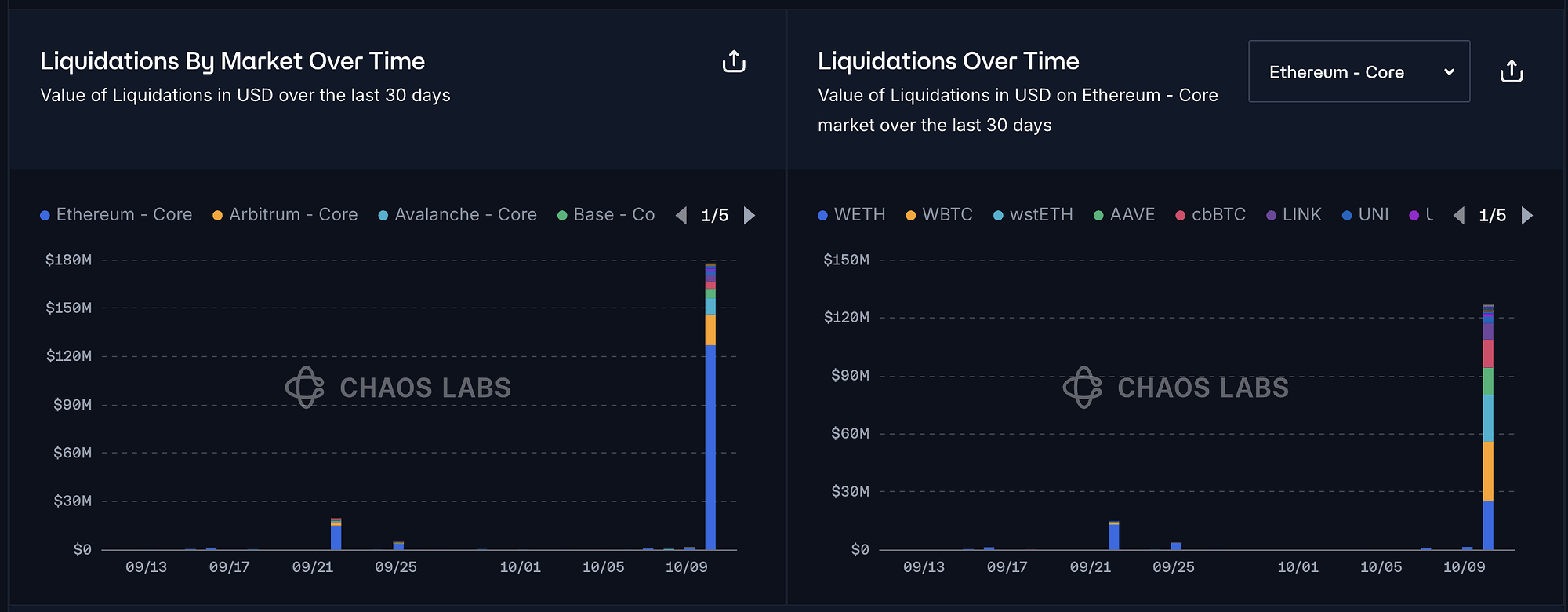
Task: Click share icon on Liquidations Over Time chart
Action: [x=1512, y=71]
